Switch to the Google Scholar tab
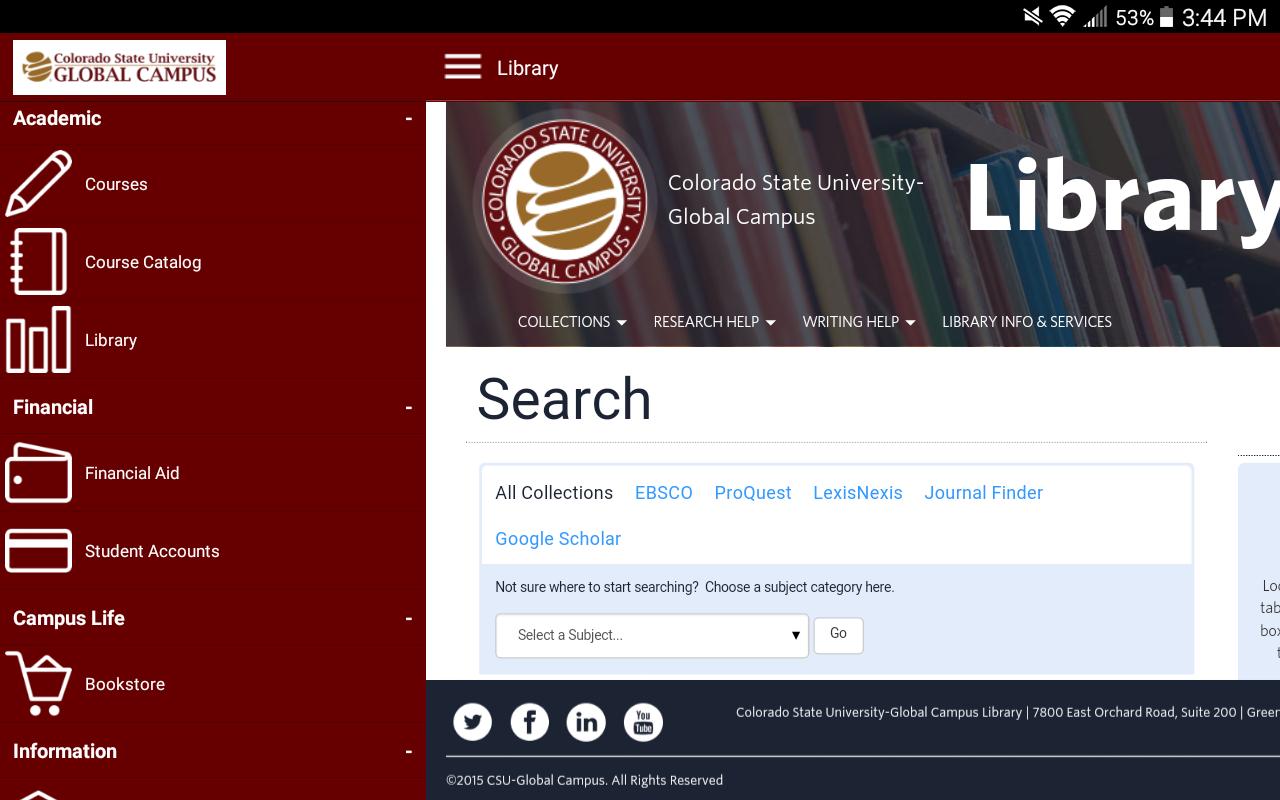The width and height of the screenshot is (1280, 800). pyautogui.click(x=558, y=539)
